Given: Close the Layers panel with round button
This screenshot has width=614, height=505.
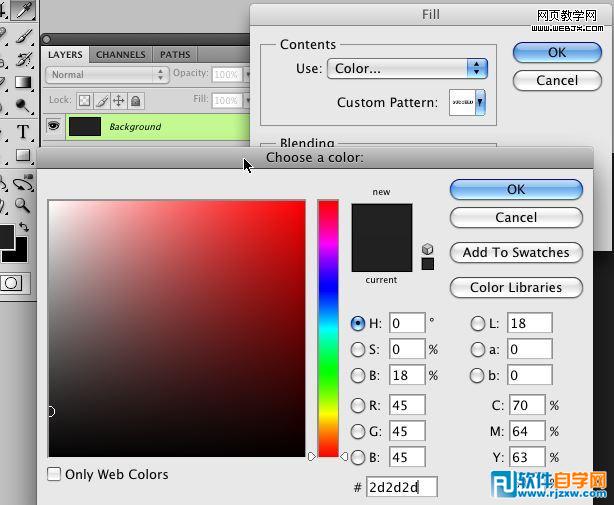Looking at the screenshot, I should coord(47,39).
